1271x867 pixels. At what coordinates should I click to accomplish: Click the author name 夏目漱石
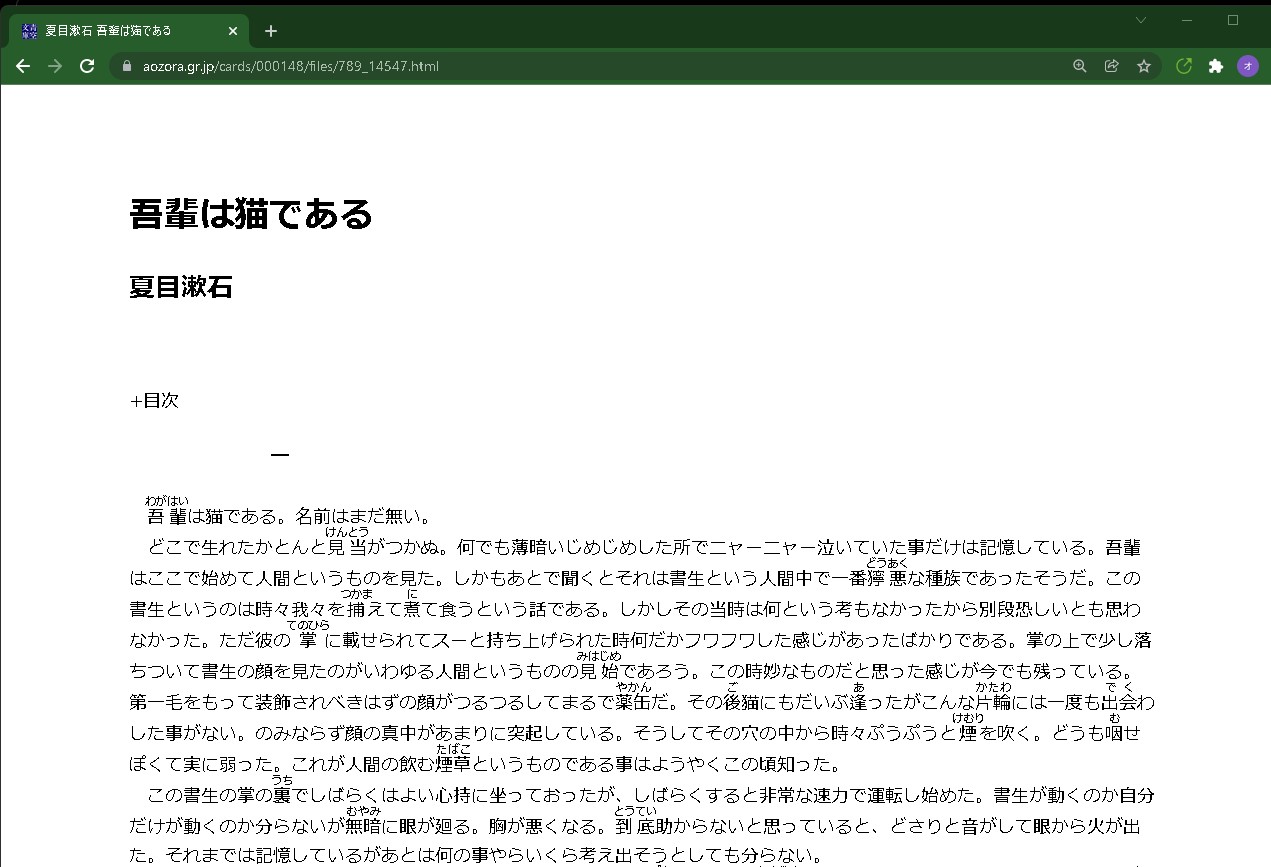181,287
